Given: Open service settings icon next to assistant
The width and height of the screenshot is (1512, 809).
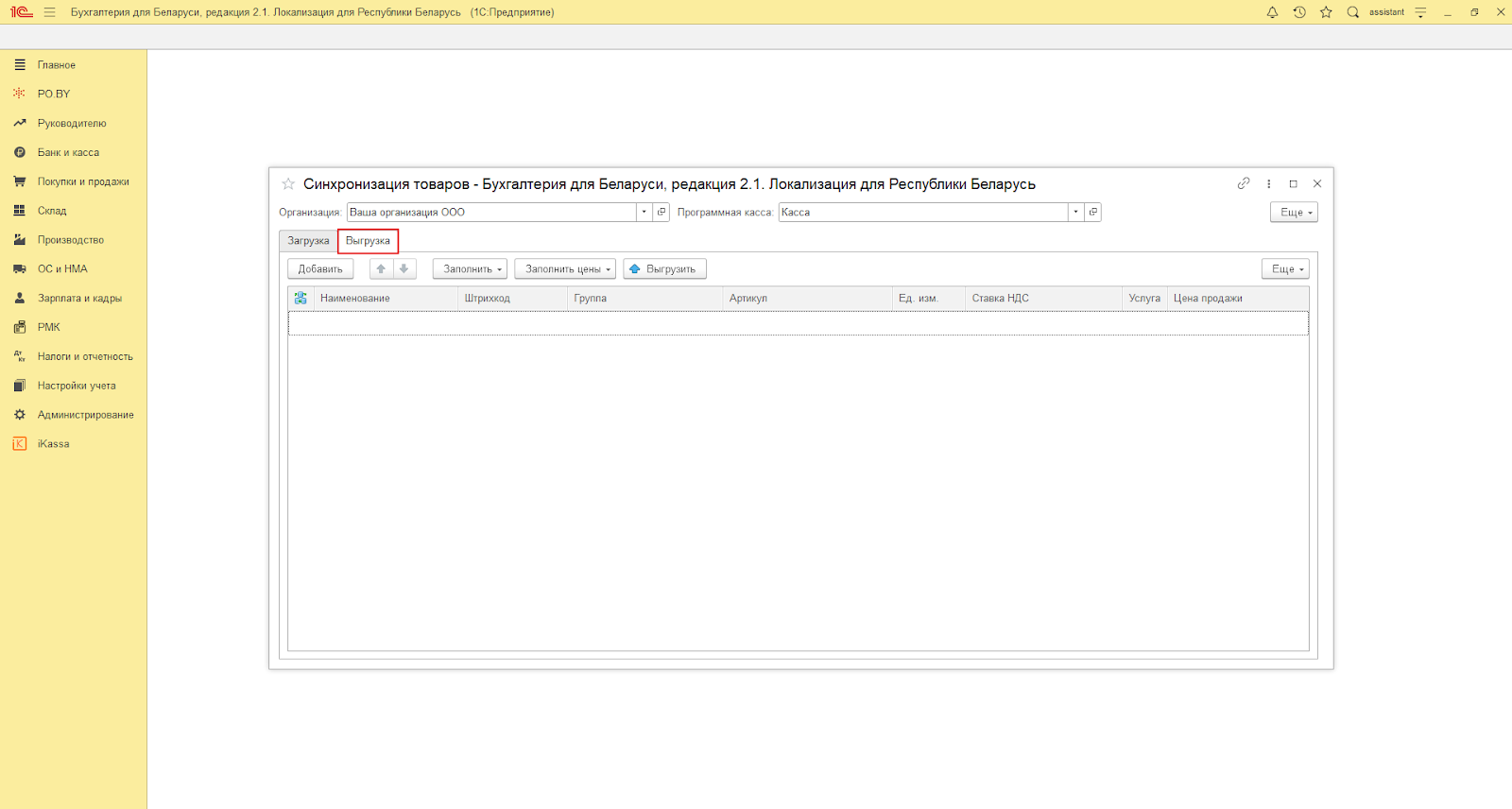Looking at the screenshot, I should click(1420, 12).
